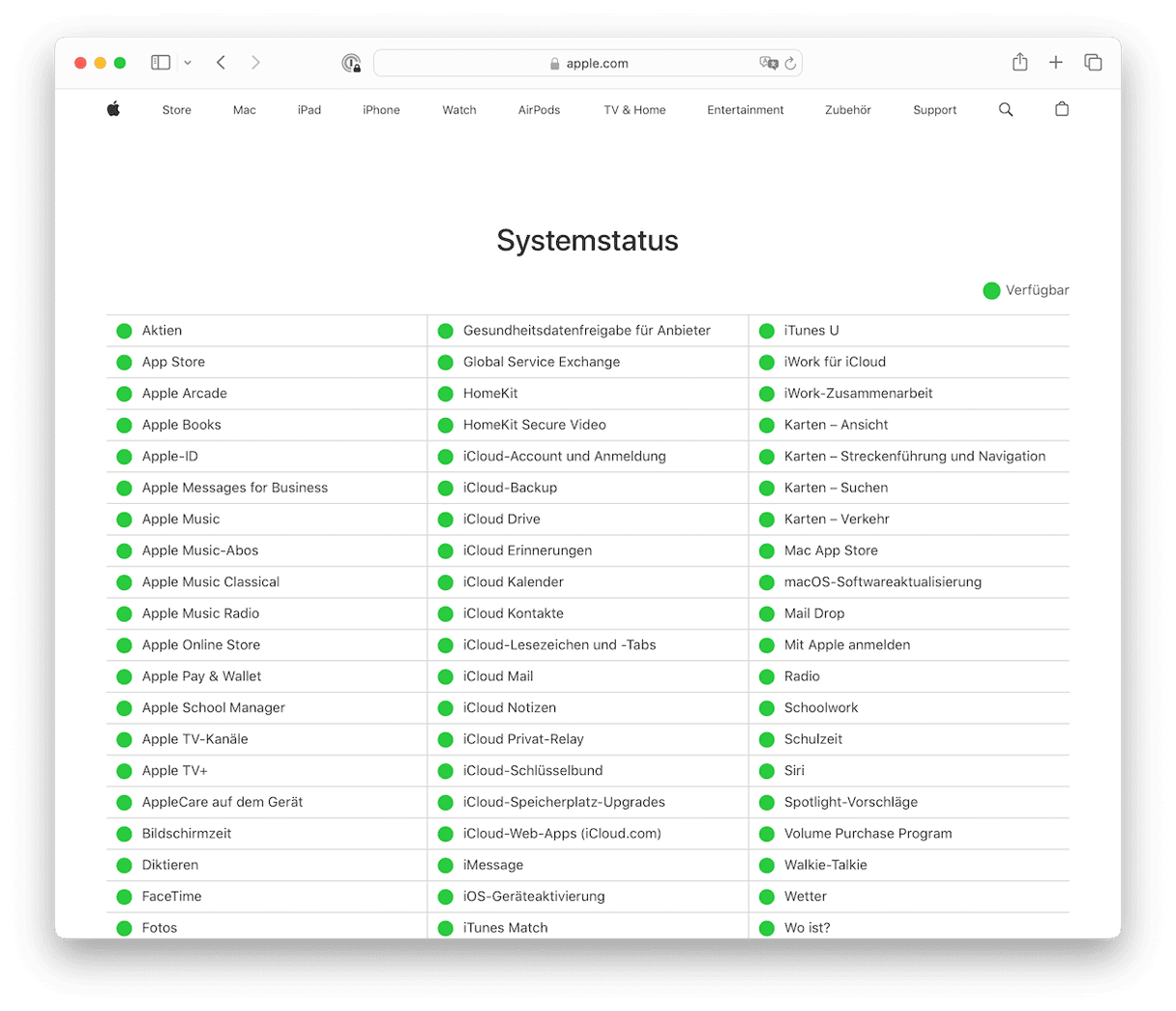Click the Verfügbar legend green dot
The height and width of the screenshot is (1011, 1176).
(991, 290)
